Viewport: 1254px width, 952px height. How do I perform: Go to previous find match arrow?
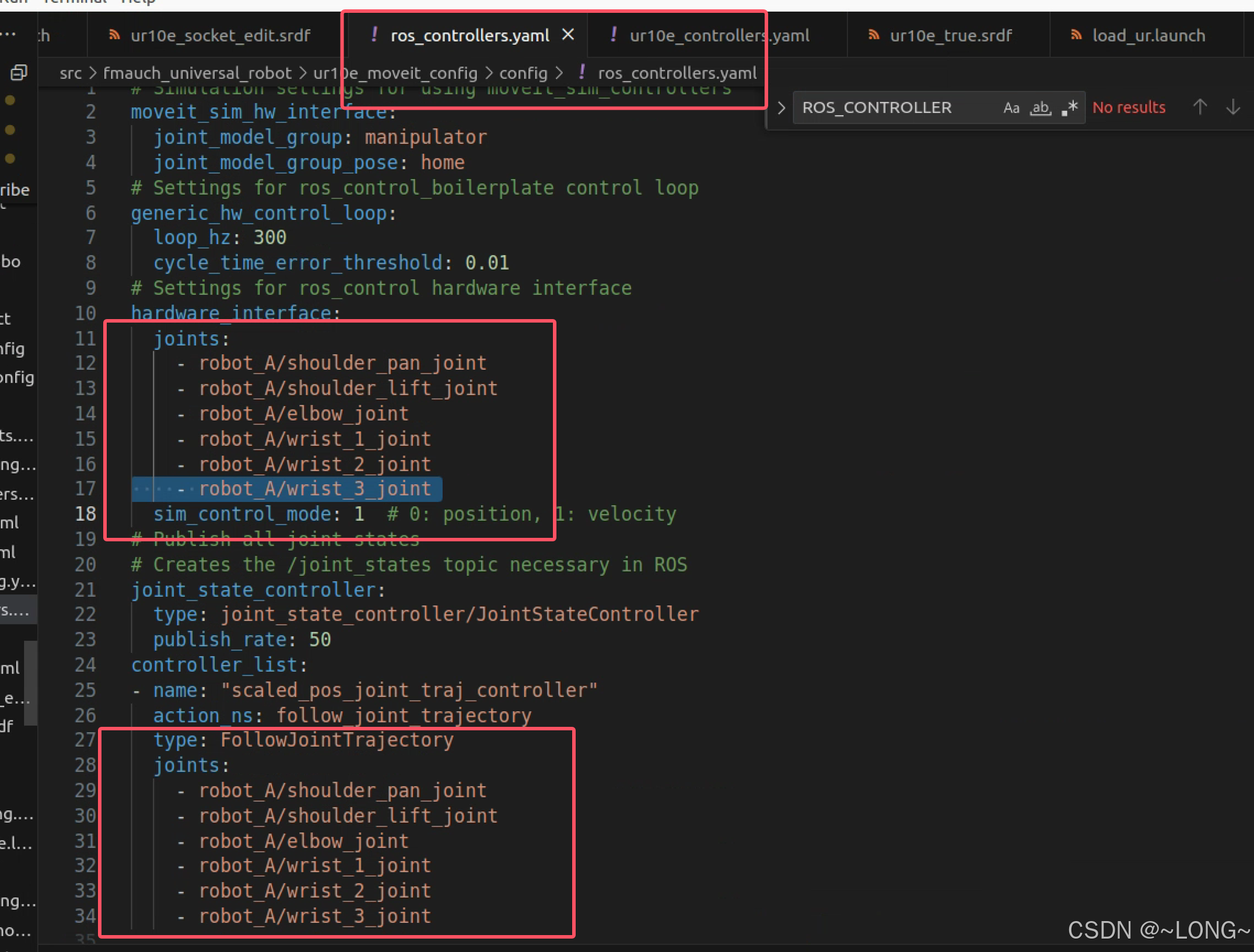[1200, 107]
